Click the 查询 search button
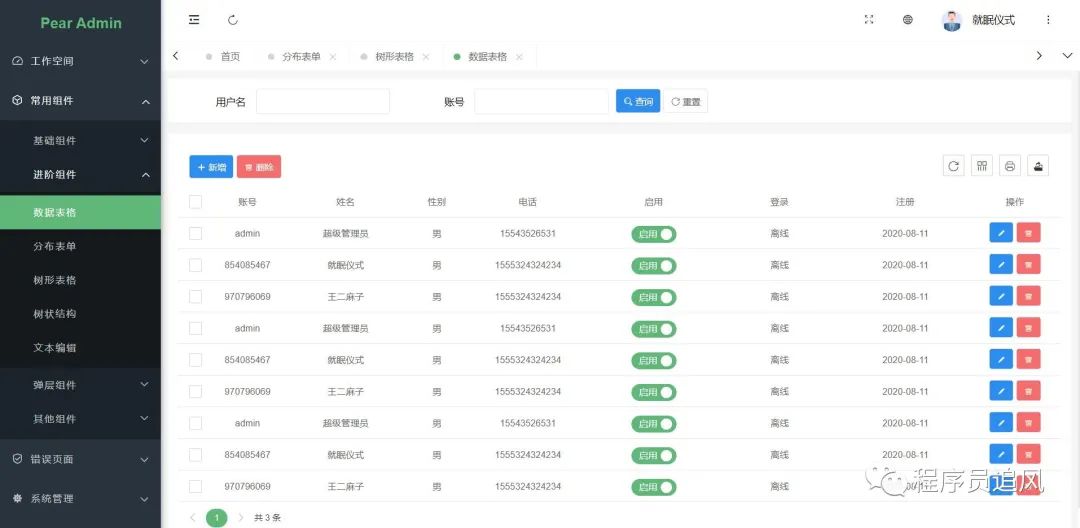The width and height of the screenshot is (1080, 528). pos(638,101)
